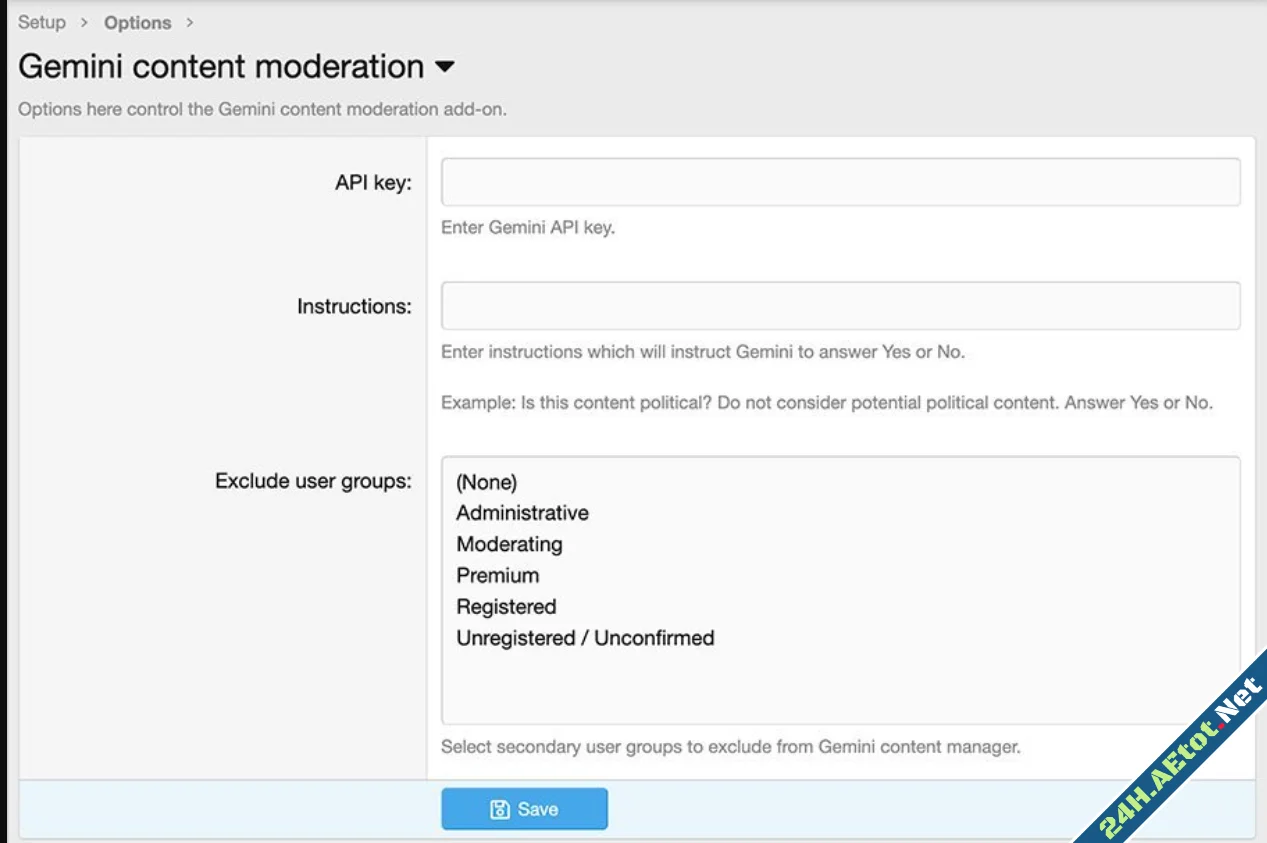
Task: Focus the API key input field
Action: (840, 182)
